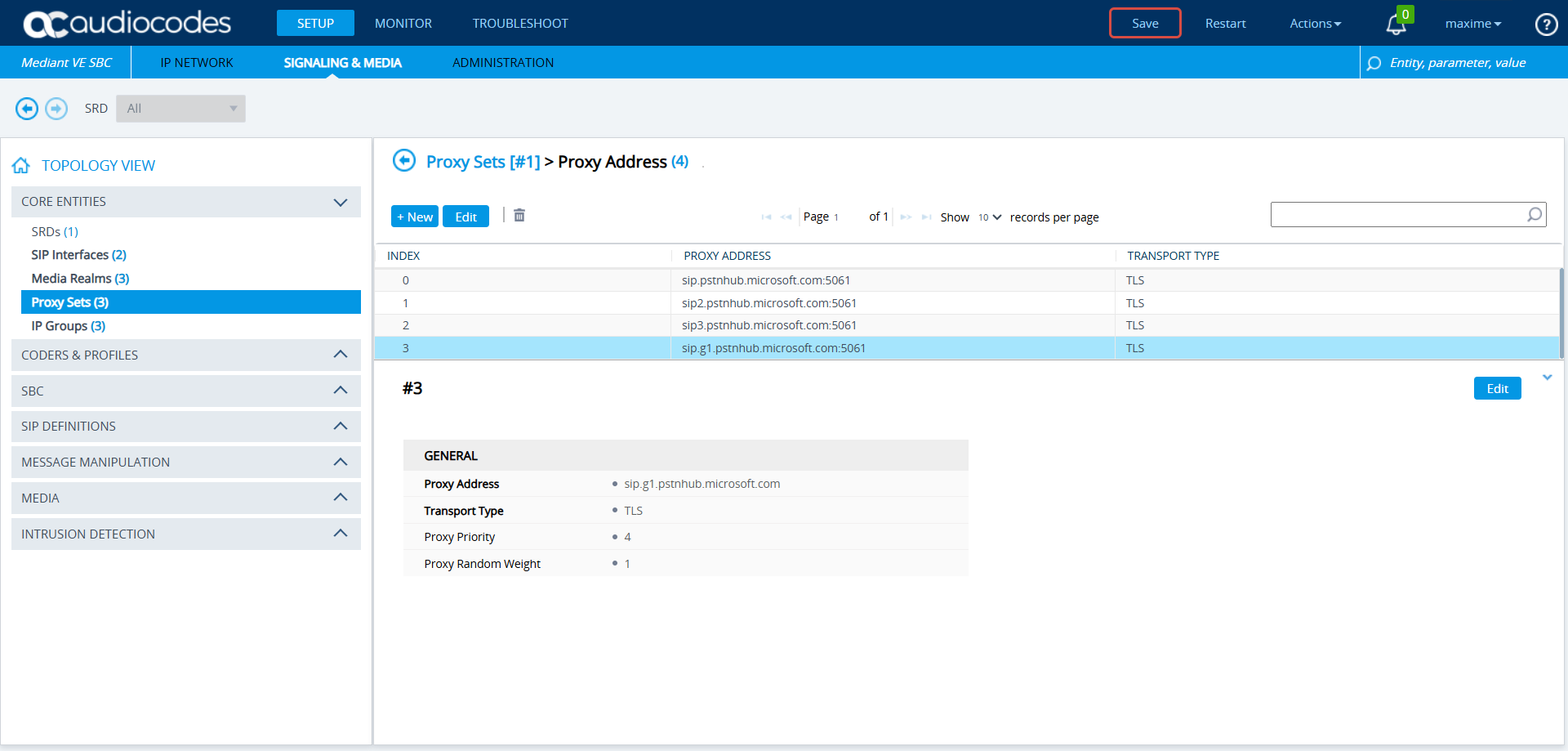Image resolution: width=1568 pixels, height=751 pixels.
Task: Select IP Groups in the sidebar
Action: tap(69, 326)
